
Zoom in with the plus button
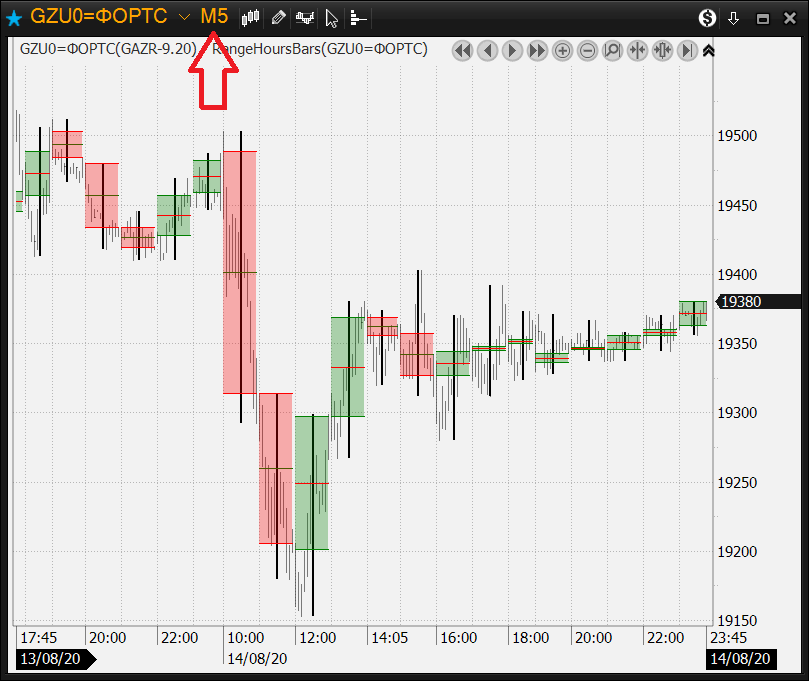[562, 50]
